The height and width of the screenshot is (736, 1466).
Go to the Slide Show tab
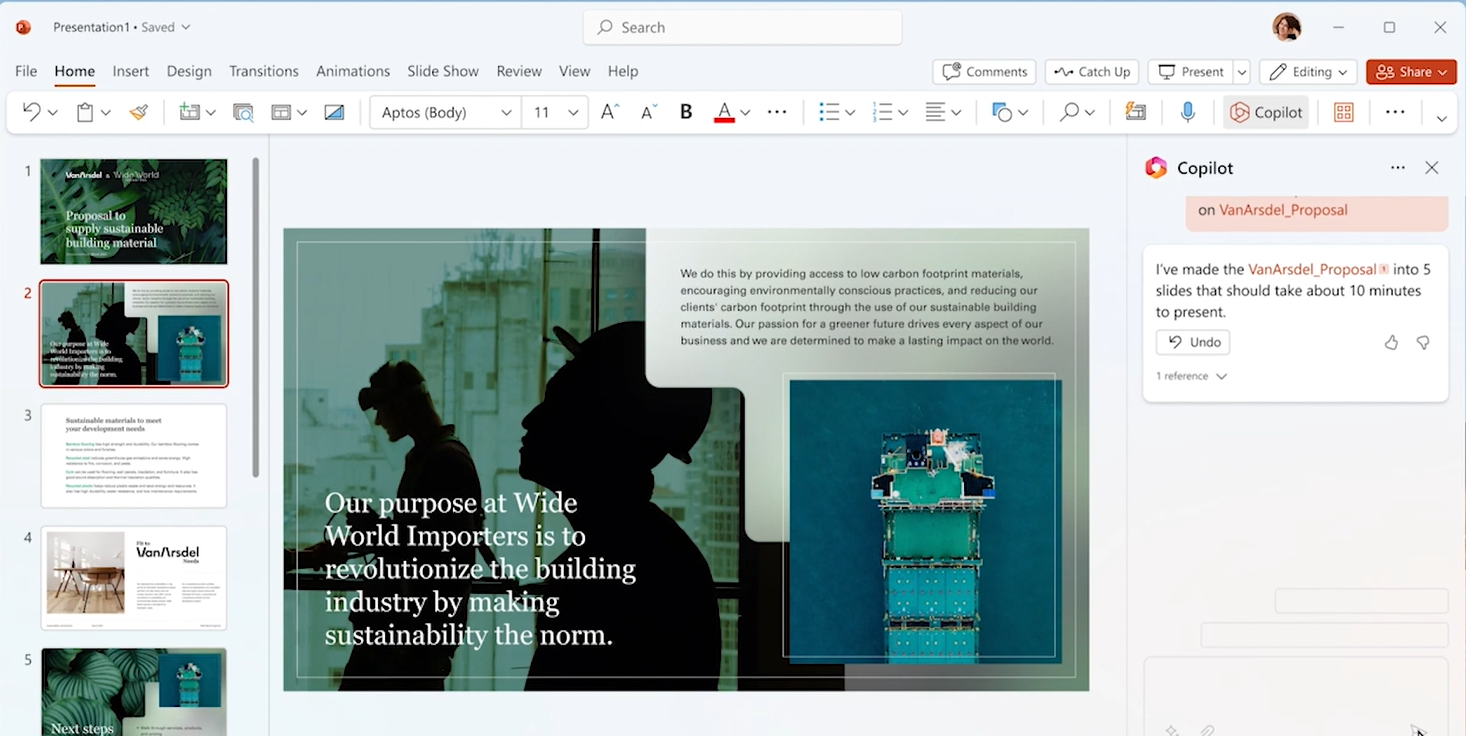pyautogui.click(x=443, y=71)
